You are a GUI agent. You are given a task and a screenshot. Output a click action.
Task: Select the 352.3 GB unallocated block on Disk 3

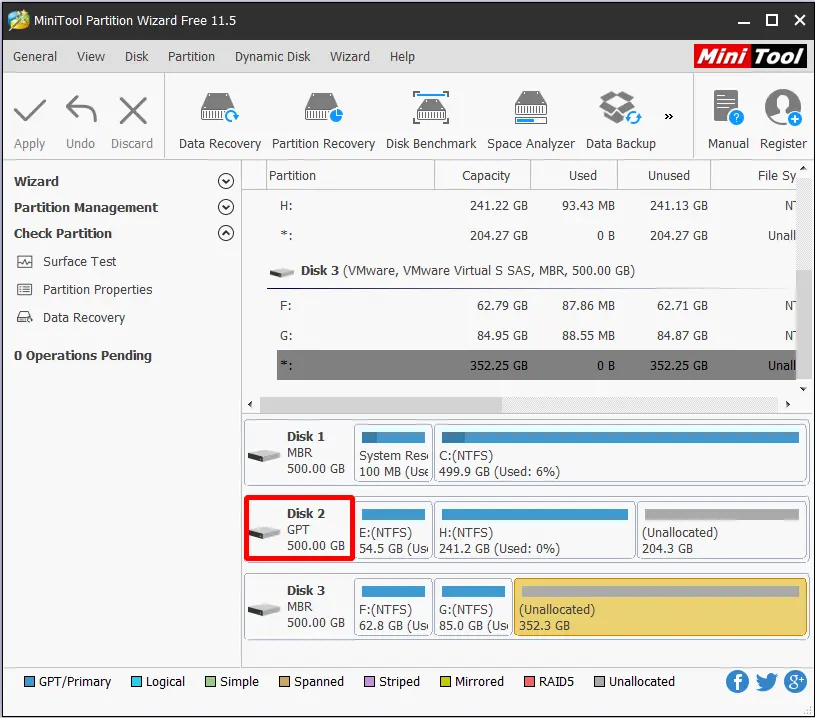point(660,607)
